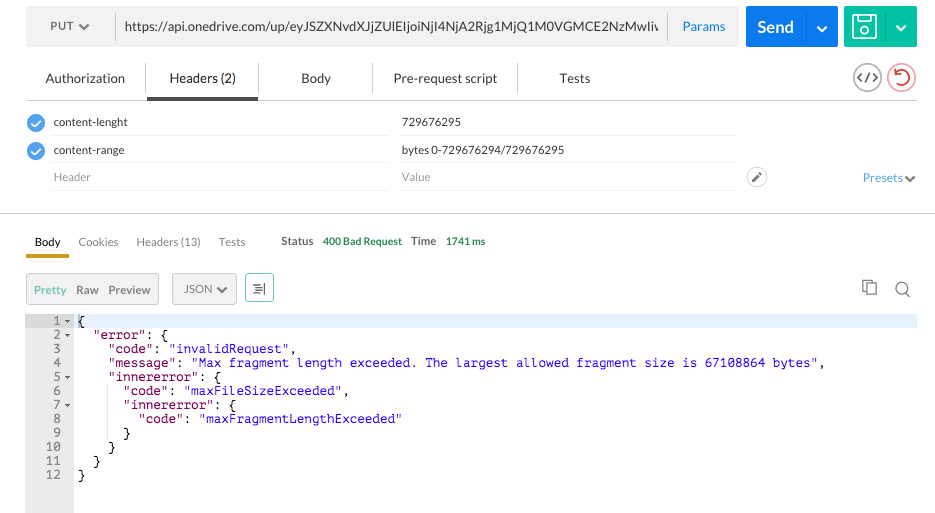
Task: Toggle line wrap icon
Action: (x=259, y=288)
